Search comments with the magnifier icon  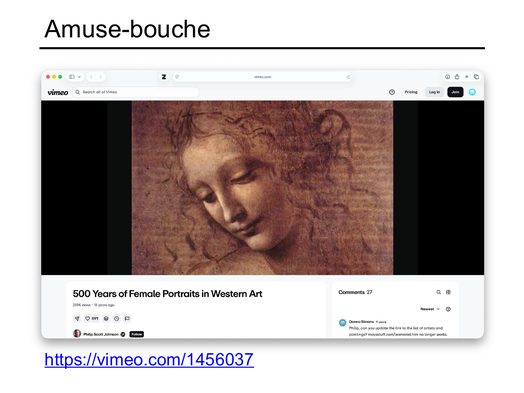[438, 292]
